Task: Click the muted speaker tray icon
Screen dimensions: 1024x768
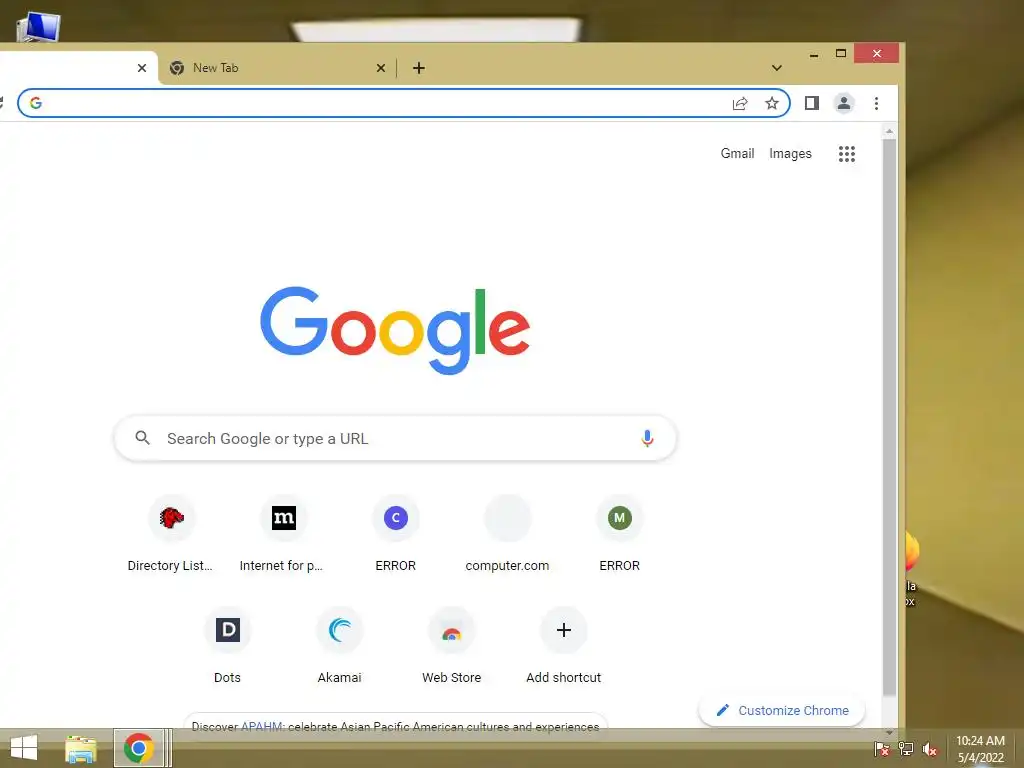Action: (930, 749)
